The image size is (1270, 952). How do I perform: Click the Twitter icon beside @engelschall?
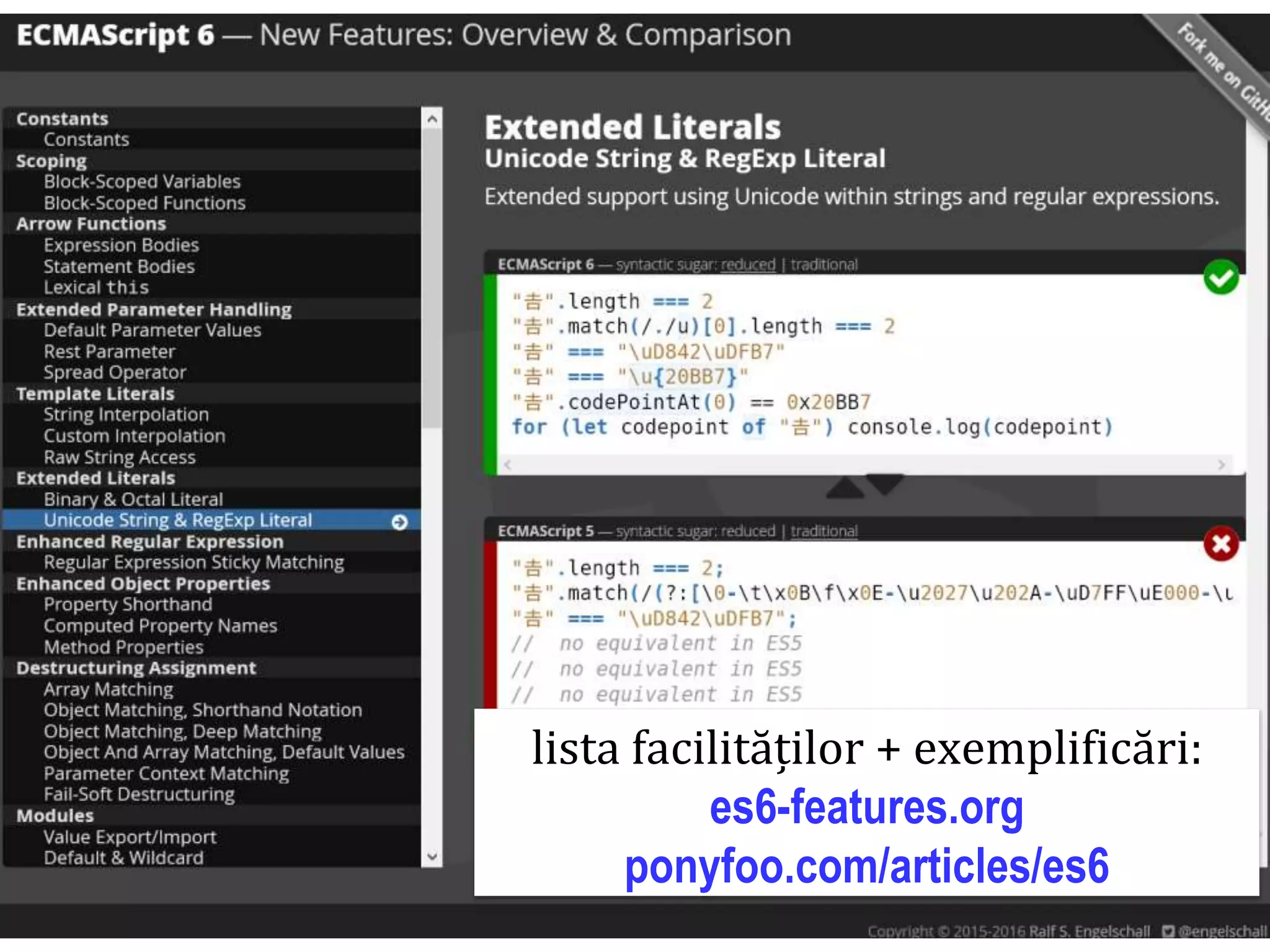point(1168,931)
